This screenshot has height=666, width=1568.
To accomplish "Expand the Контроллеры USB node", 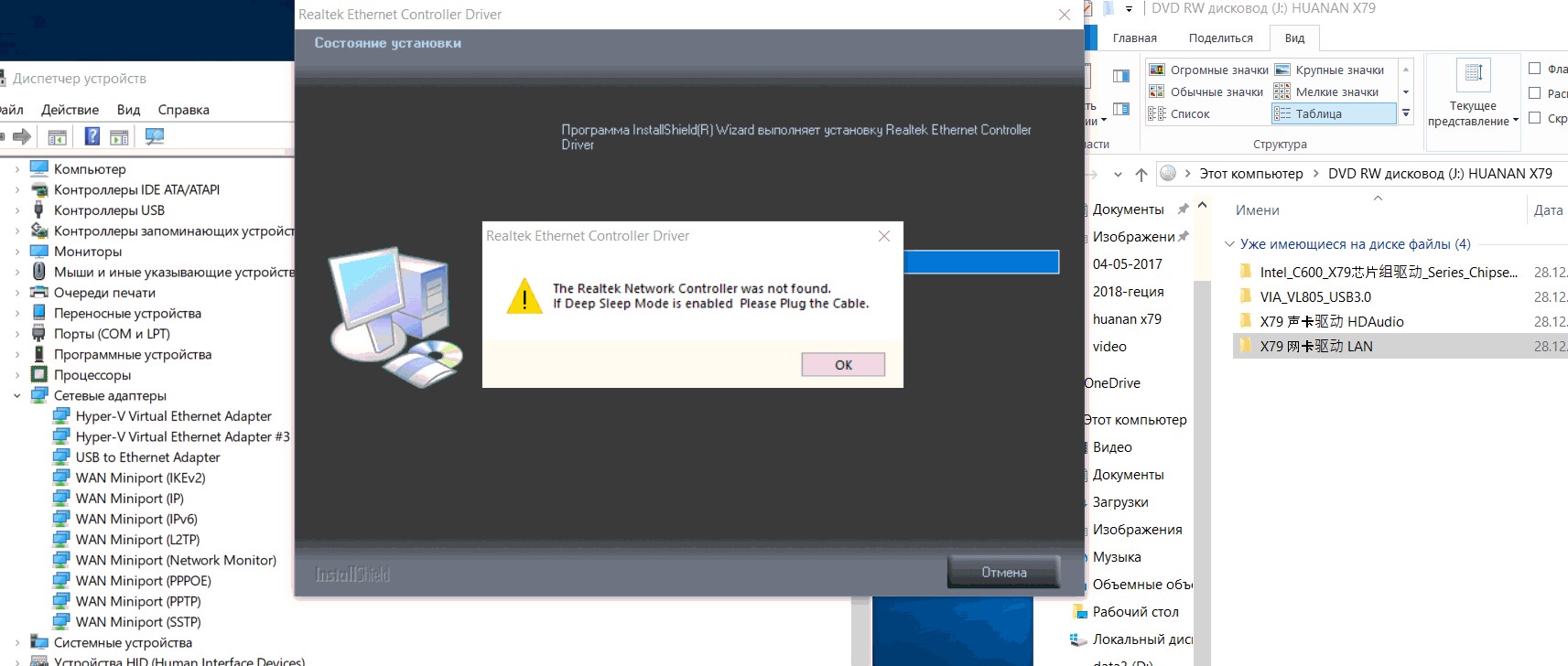I will [x=16, y=210].
